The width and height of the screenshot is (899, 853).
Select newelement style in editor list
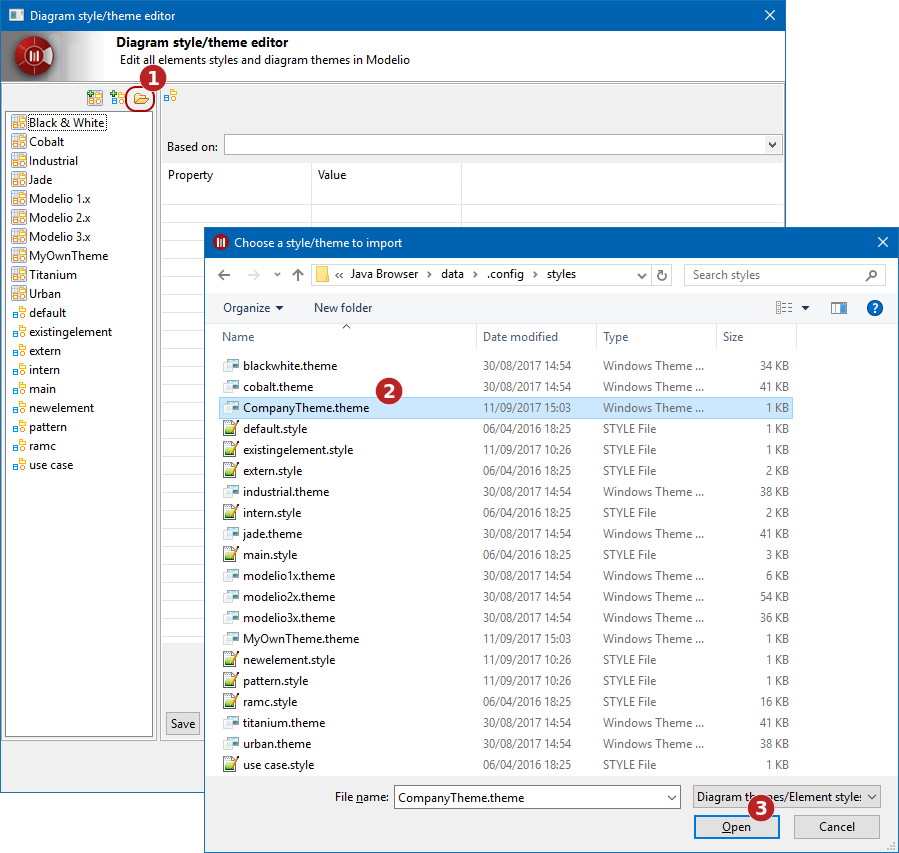click(61, 408)
